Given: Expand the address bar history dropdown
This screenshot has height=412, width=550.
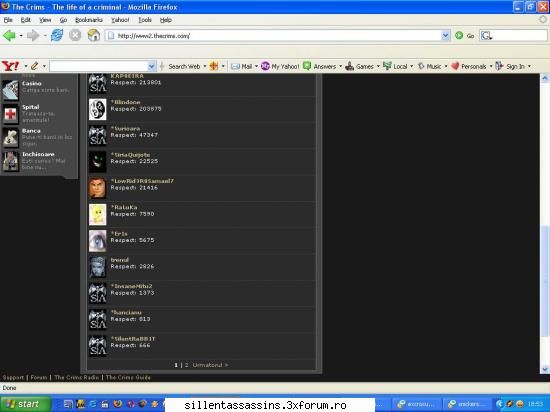Looking at the screenshot, I should tap(445, 35).
